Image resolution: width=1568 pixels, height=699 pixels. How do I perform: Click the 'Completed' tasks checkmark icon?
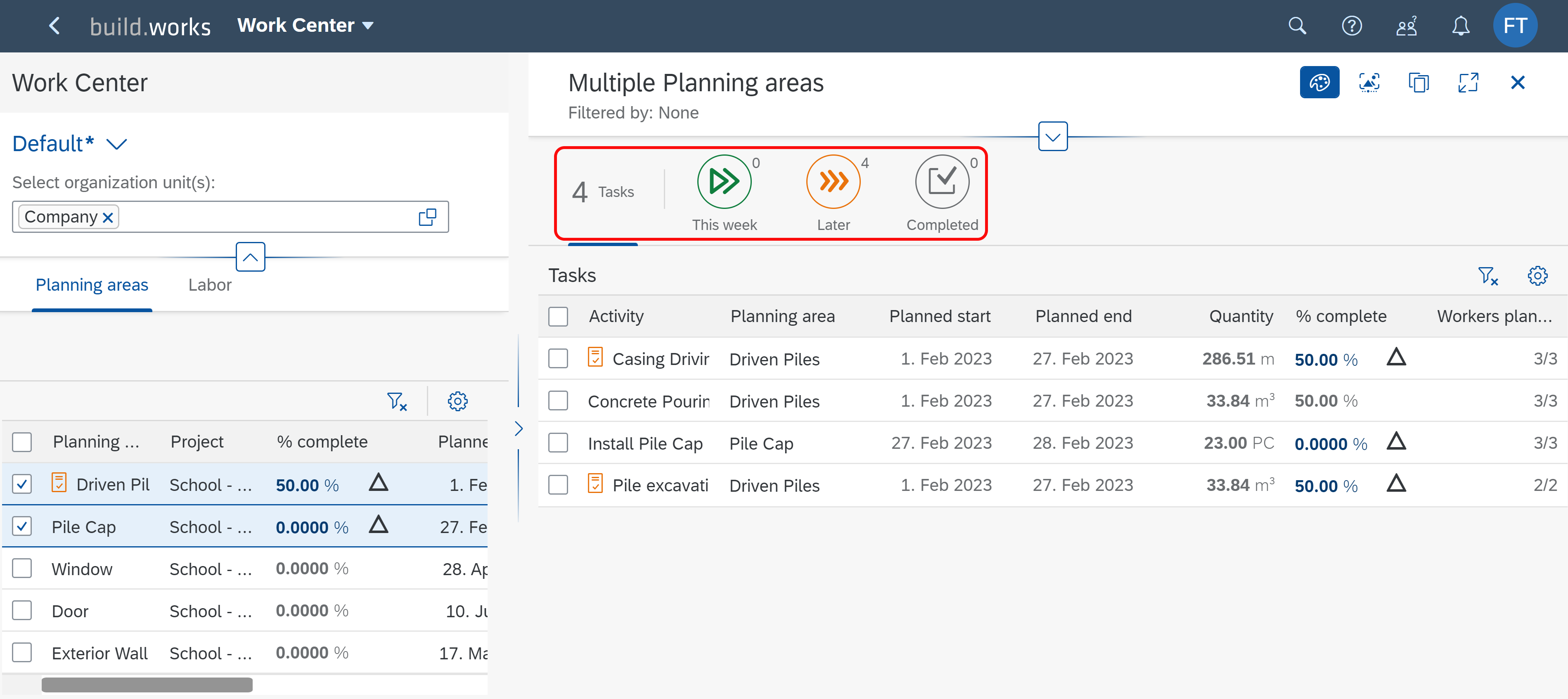[942, 181]
